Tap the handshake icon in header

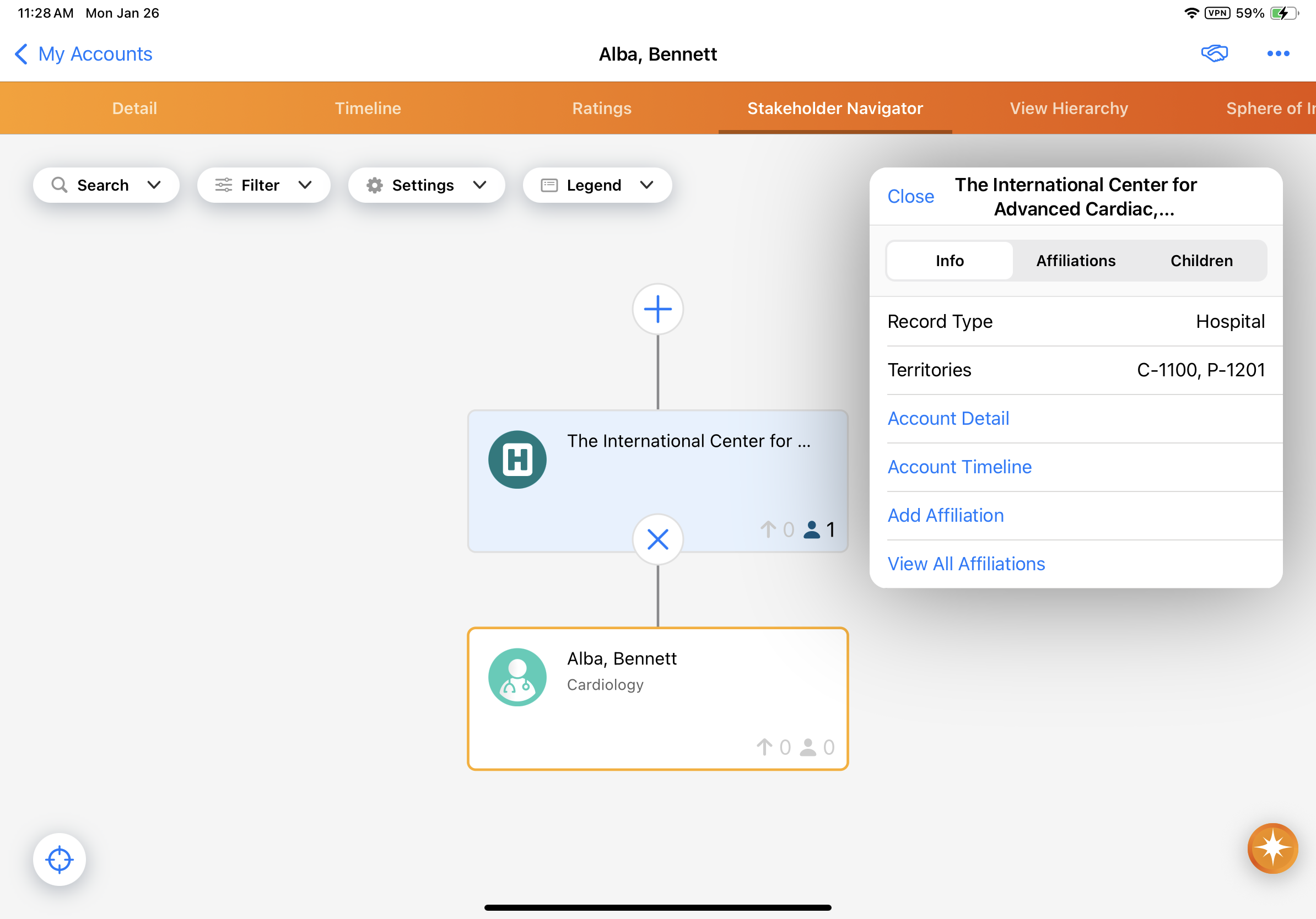tap(1214, 54)
